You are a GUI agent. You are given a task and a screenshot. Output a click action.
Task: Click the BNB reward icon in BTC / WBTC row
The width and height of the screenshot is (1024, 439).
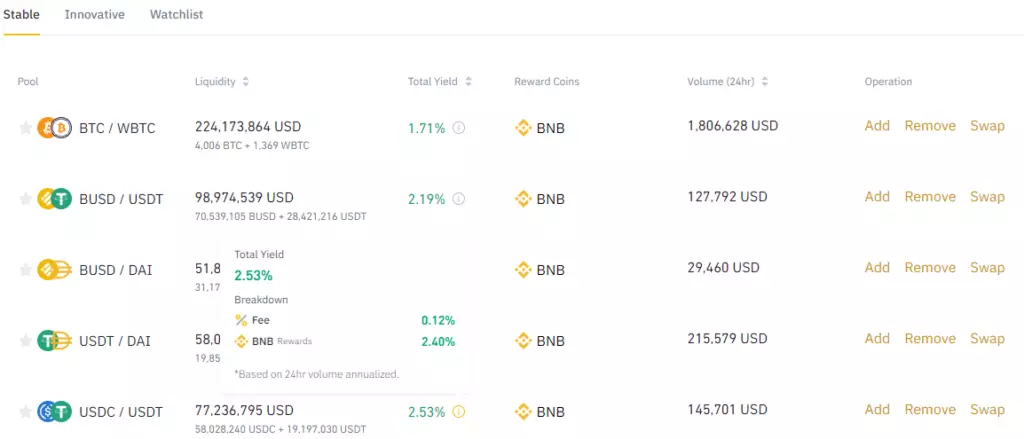pos(523,128)
